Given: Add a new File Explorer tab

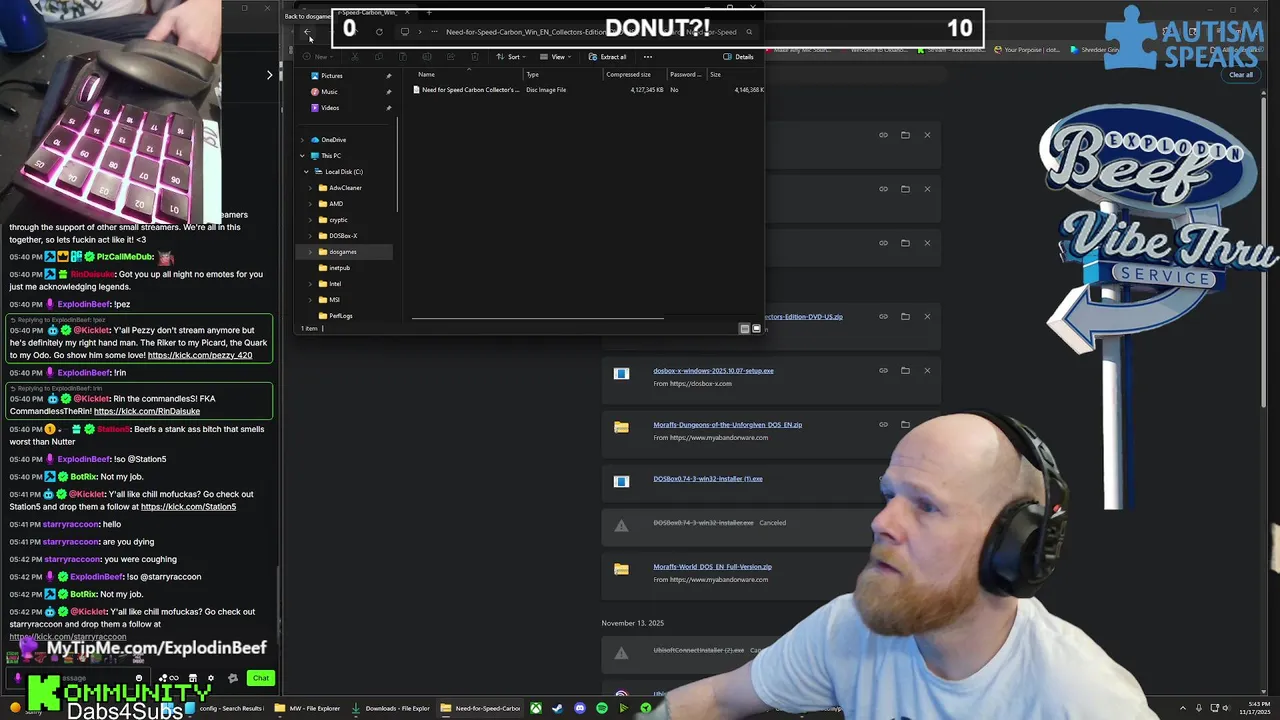Looking at the screenshot, I should (x=428, y=12).
